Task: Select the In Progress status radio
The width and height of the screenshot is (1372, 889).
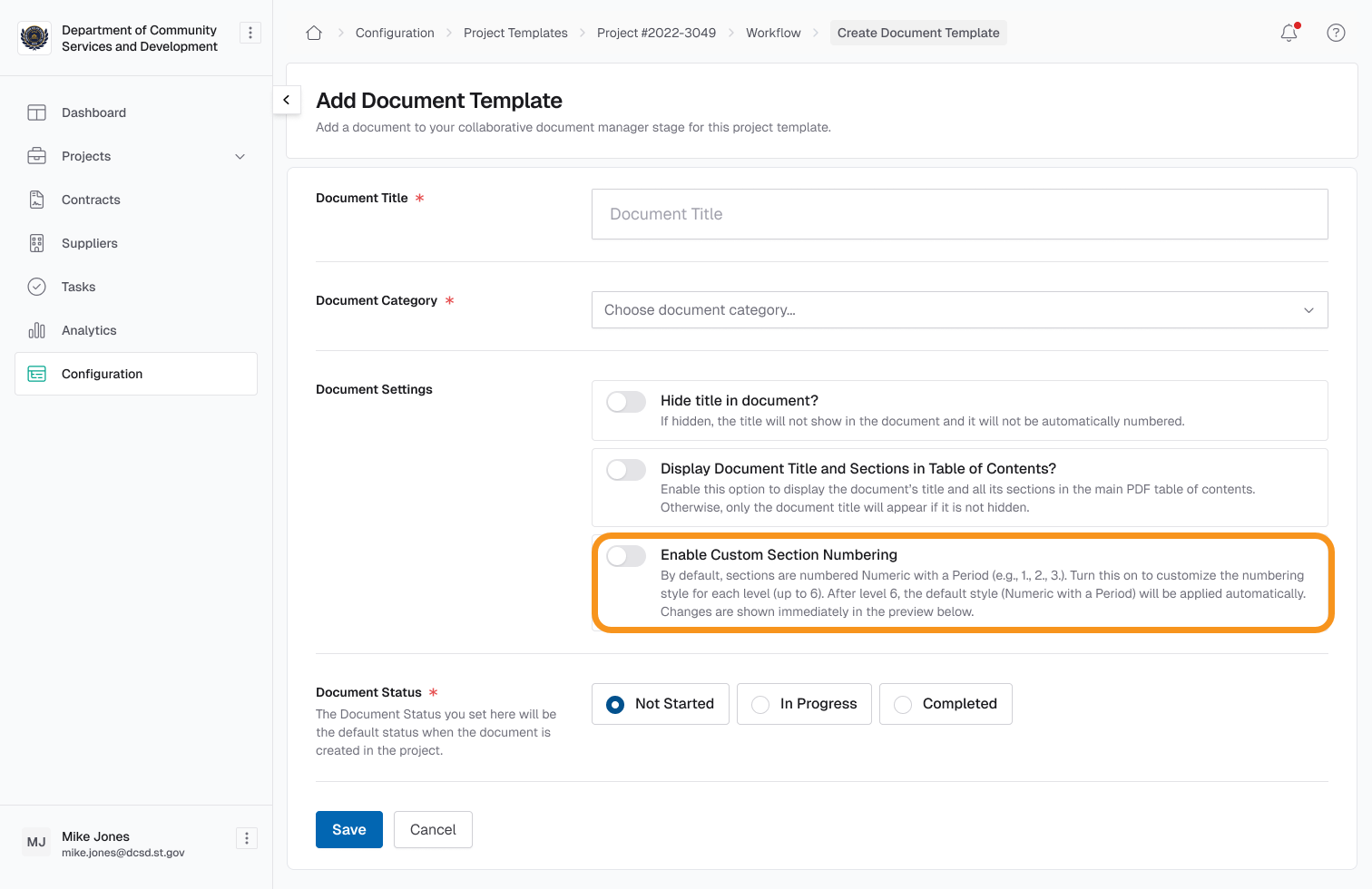Action: click(x=760, y=705)
